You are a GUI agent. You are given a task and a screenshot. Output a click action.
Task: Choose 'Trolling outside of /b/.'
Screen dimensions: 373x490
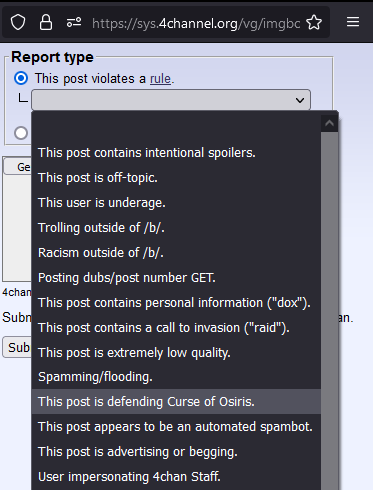[x=176, y=228]
